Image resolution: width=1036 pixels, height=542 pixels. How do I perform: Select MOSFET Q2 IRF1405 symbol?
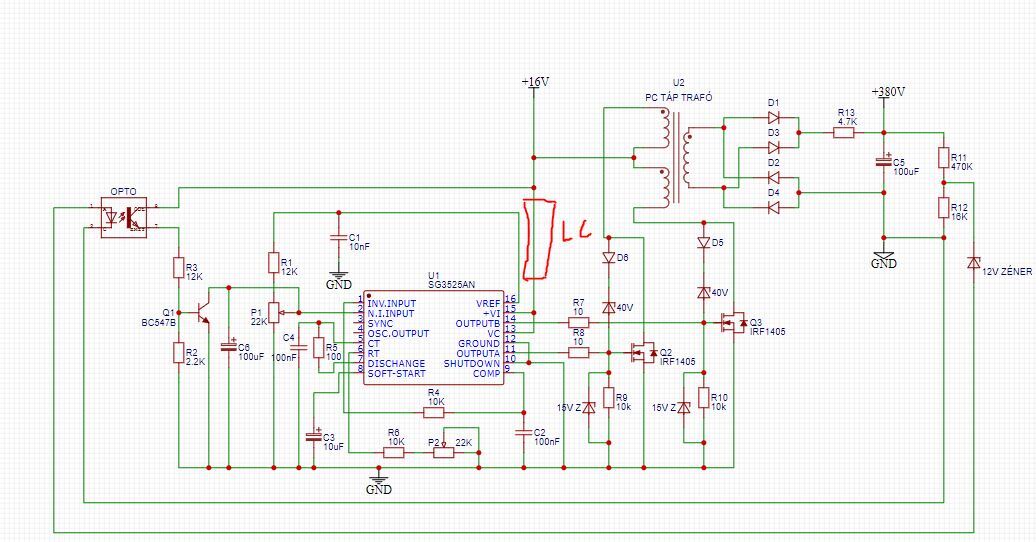click(642, 354)
